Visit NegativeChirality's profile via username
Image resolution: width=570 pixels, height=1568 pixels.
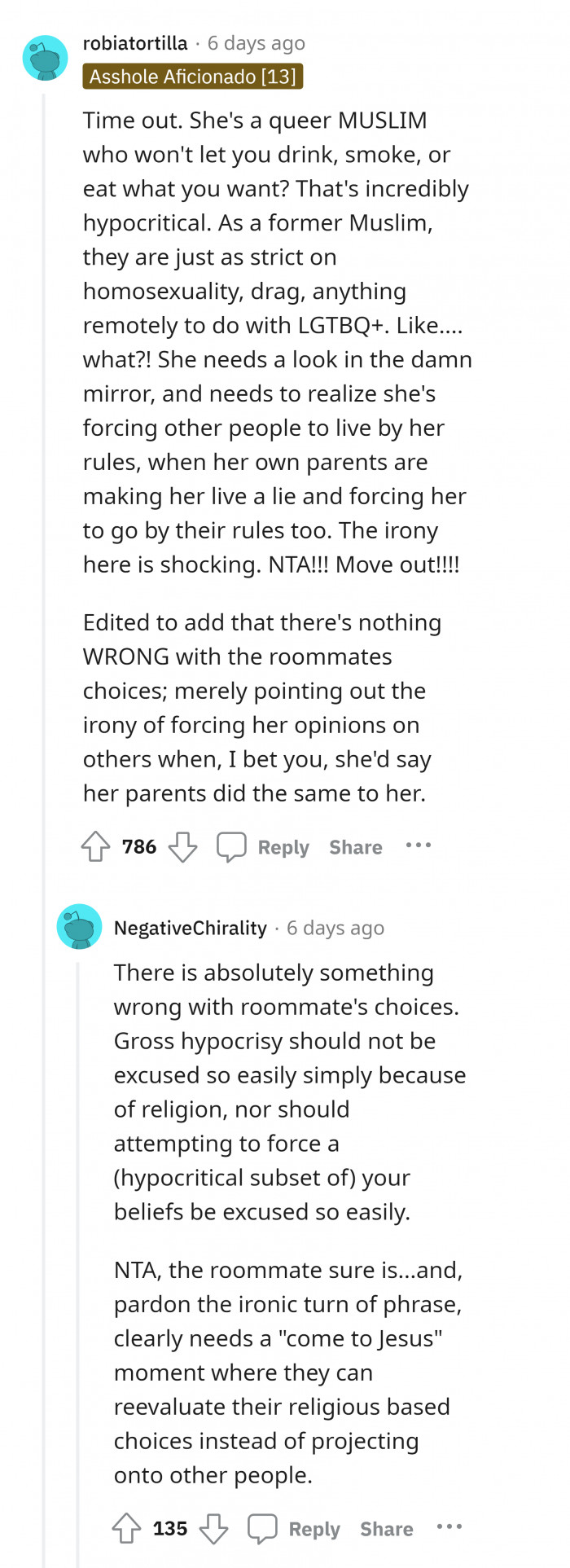coord(191,928)
